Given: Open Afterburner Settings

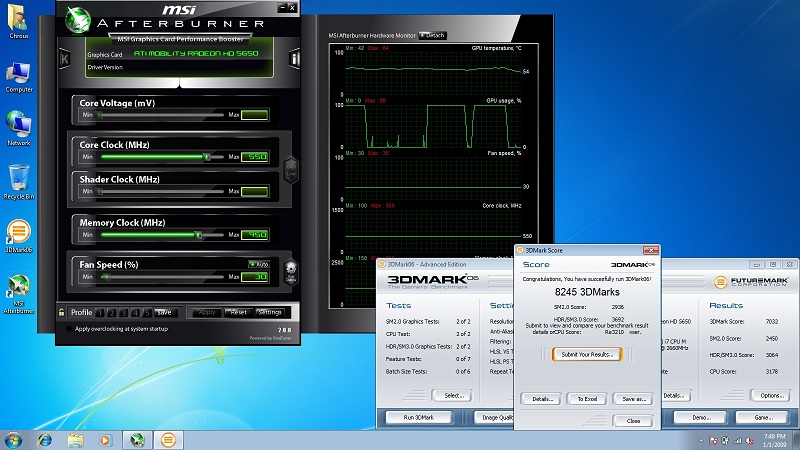Looking at the screenshot, I should (x=270, y=312).
